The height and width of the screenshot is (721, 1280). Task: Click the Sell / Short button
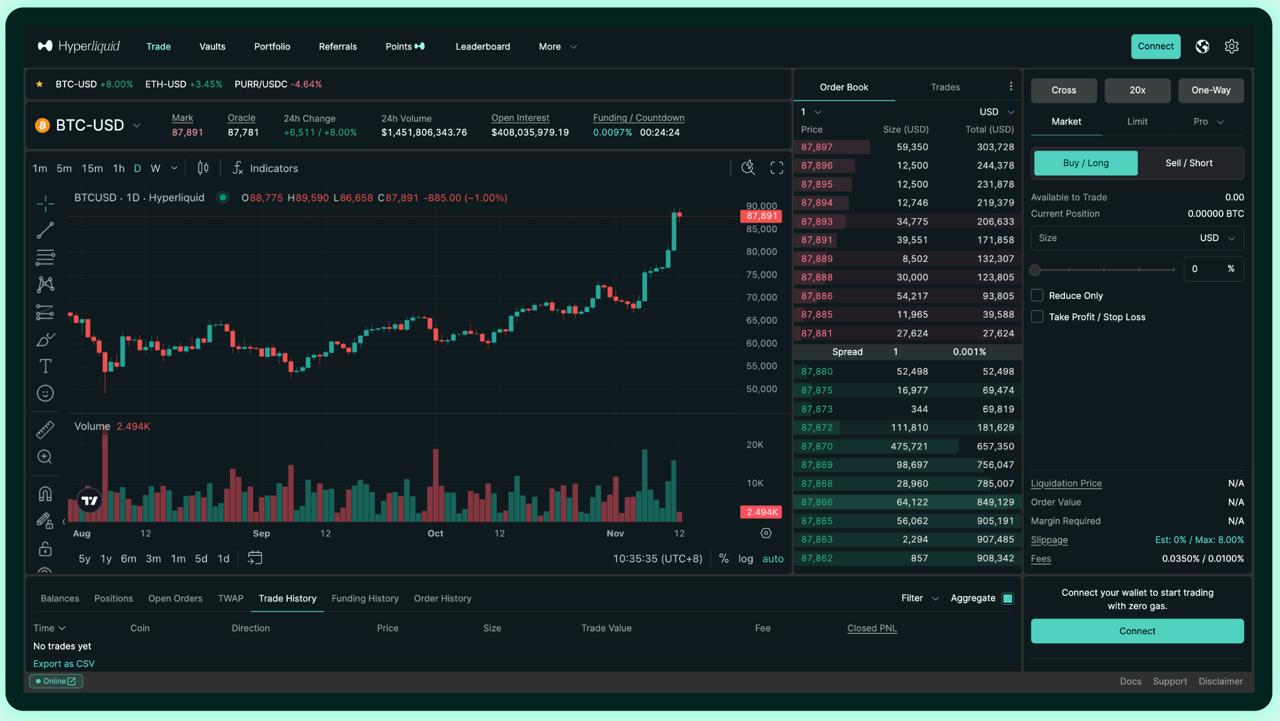1189,163
